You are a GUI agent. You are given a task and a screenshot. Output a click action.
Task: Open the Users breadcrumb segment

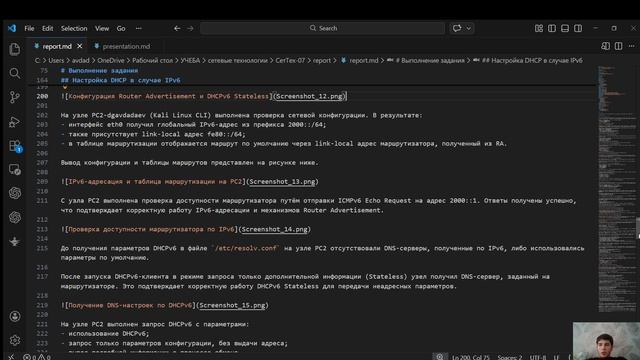[x=56, y=60]
